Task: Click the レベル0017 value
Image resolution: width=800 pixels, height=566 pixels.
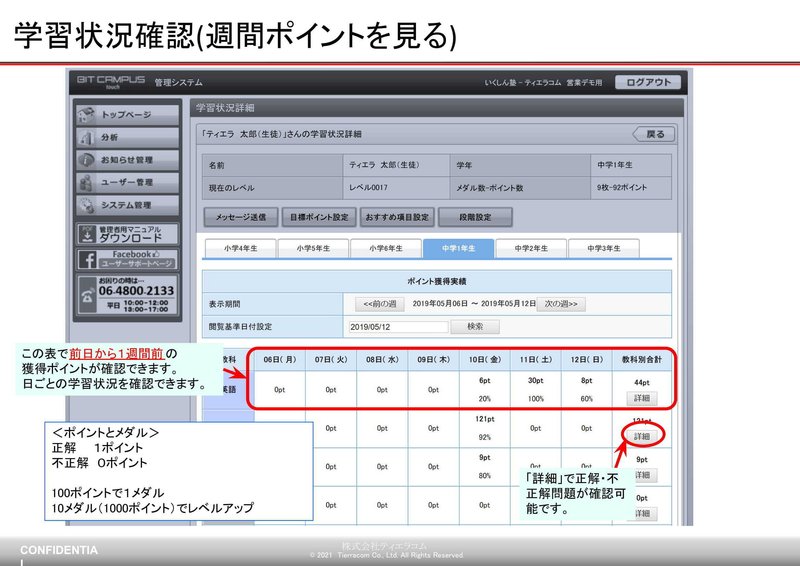Action: (368, 188)
